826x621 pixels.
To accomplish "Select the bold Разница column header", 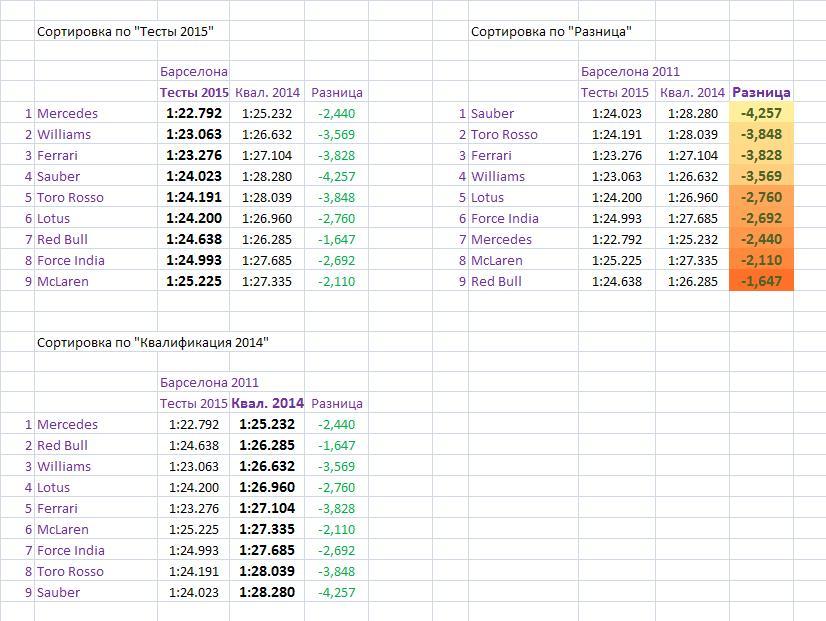I will [761, 93].
